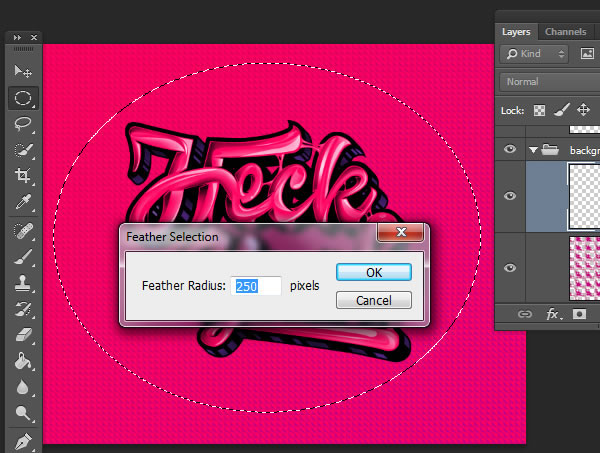Select the Move tool

23,71
